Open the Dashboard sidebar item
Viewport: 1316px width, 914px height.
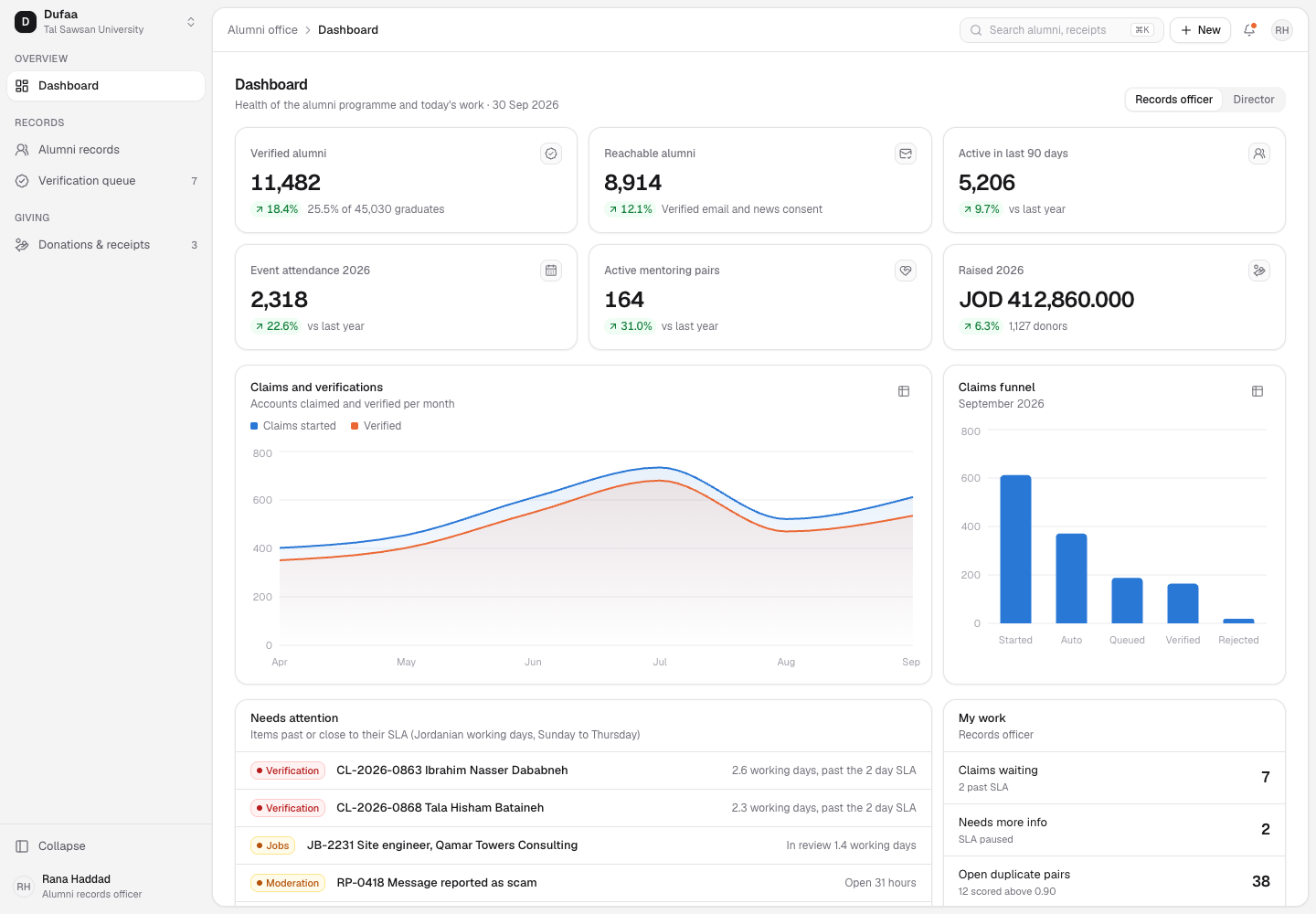pos(106,86)
